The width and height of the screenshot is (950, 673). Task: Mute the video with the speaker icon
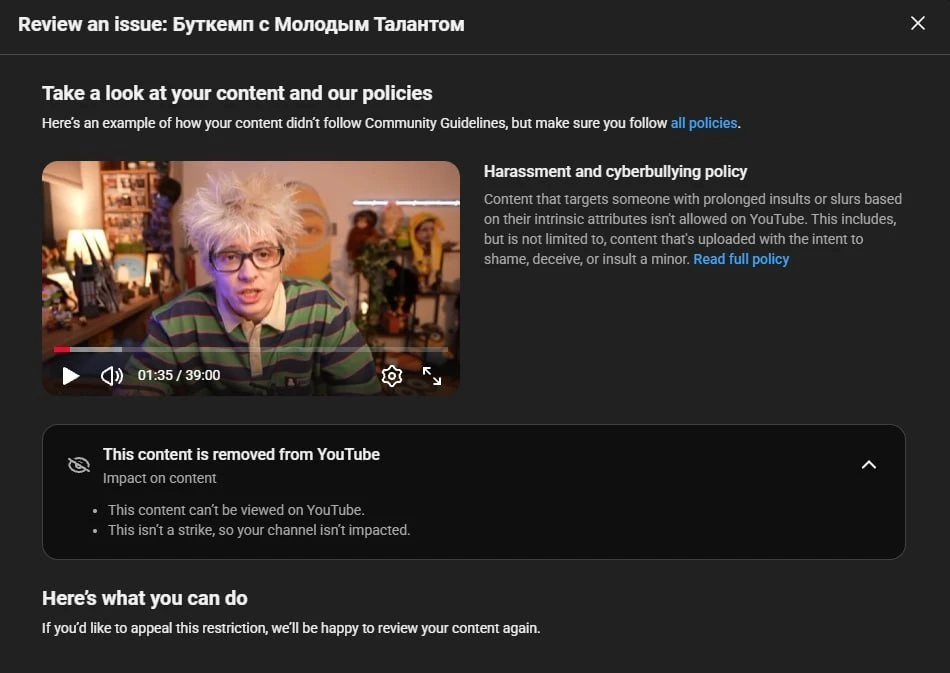(x=111, y=376)
